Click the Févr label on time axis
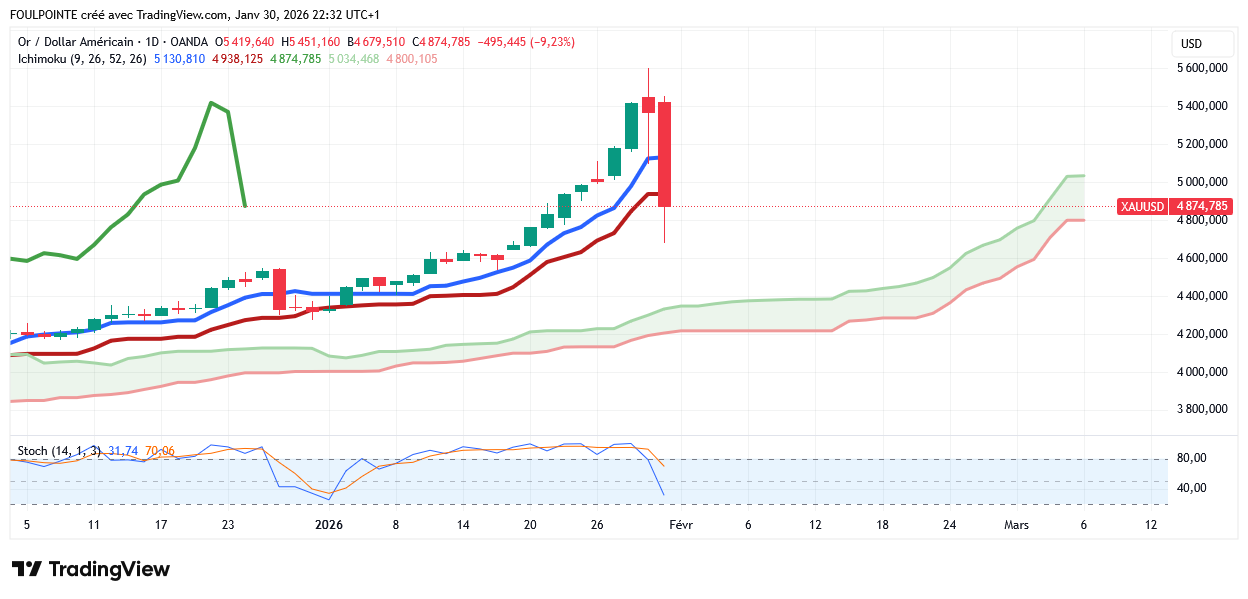The width and height of the screenshot is (1248, 599). (680, 524)
